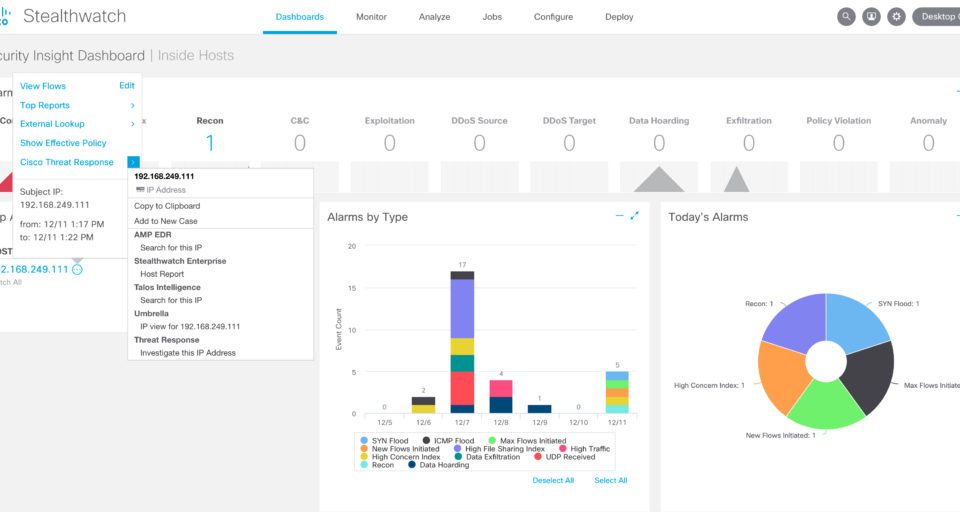Click the Cisco Threat Response entry

point(67,162)
